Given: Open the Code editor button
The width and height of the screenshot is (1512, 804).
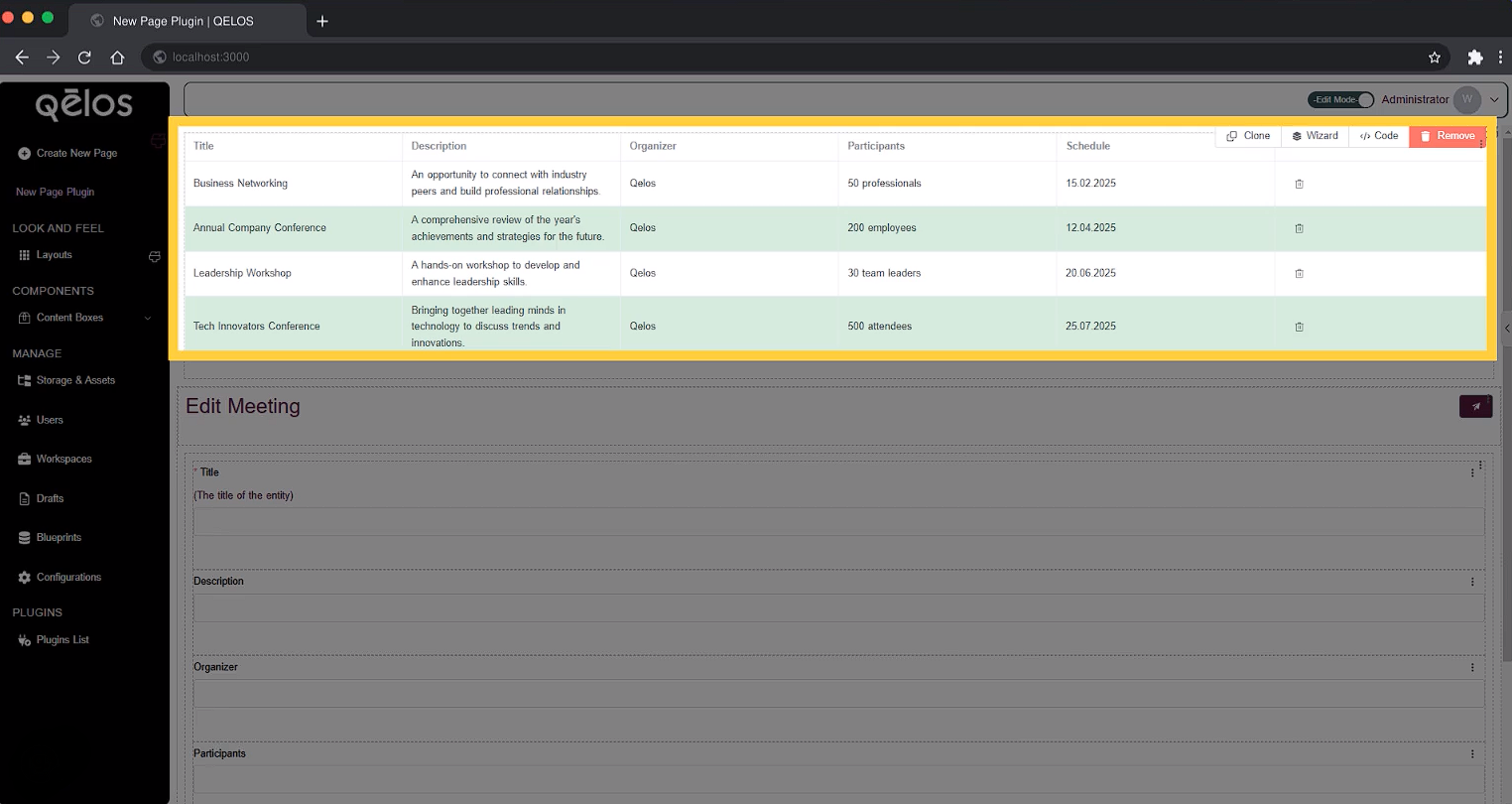Looking at the screenshot, I should [1379, 136].
